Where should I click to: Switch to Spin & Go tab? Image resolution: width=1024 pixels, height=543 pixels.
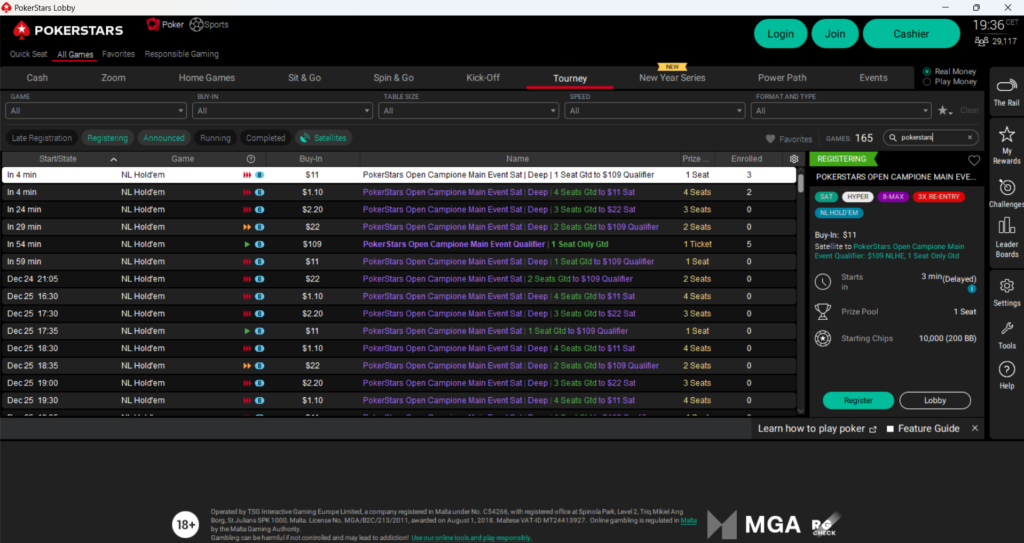(x=393, y=77)
